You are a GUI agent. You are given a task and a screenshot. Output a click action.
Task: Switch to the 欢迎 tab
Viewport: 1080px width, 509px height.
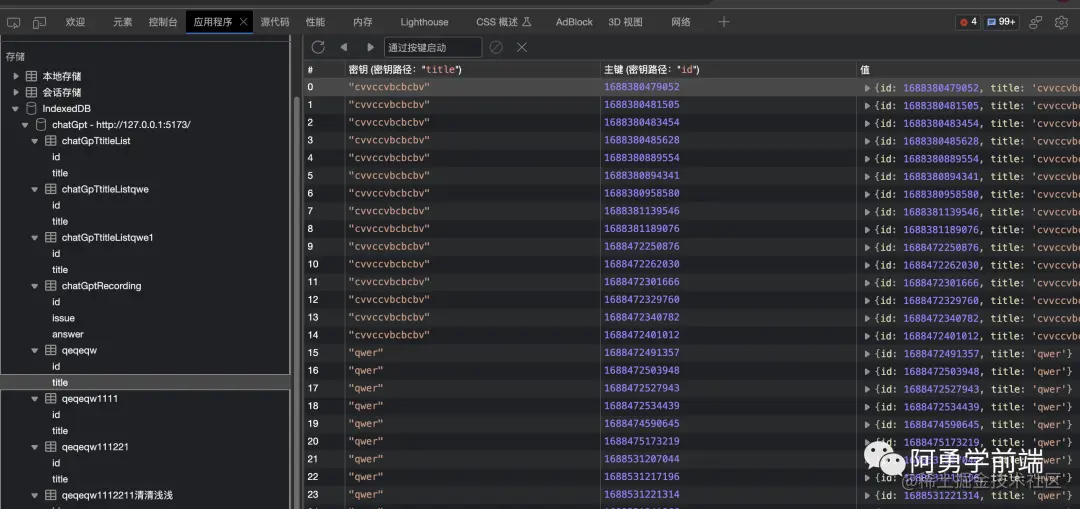tap(76, 22)
